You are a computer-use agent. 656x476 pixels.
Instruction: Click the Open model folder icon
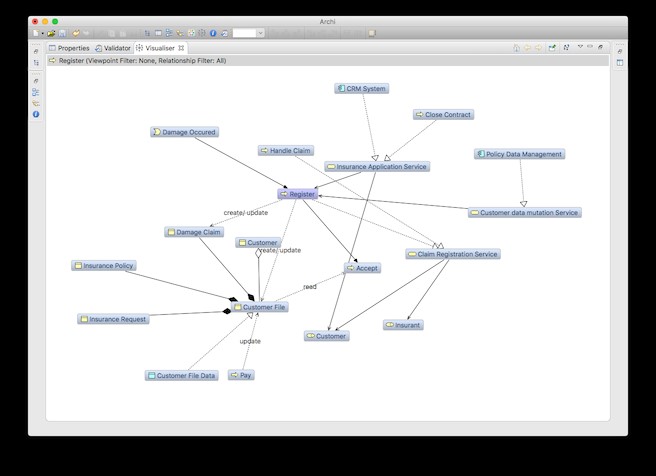(51, 33)
